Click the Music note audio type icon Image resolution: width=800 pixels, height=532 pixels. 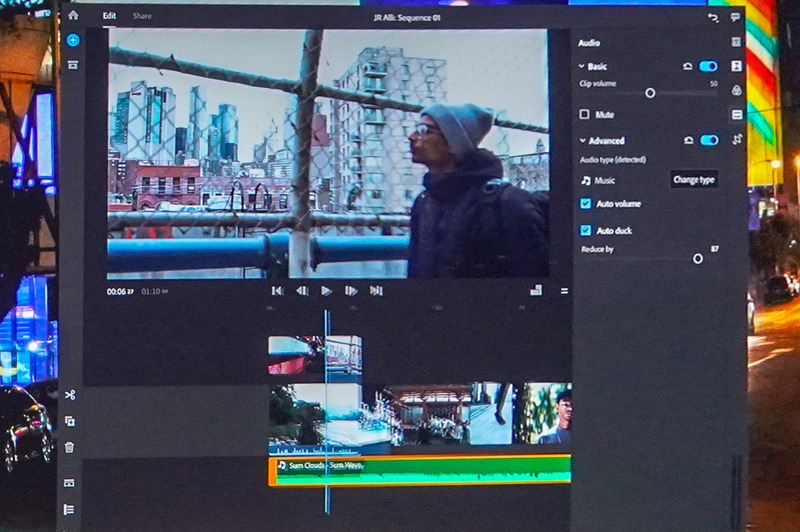[586, 180]
